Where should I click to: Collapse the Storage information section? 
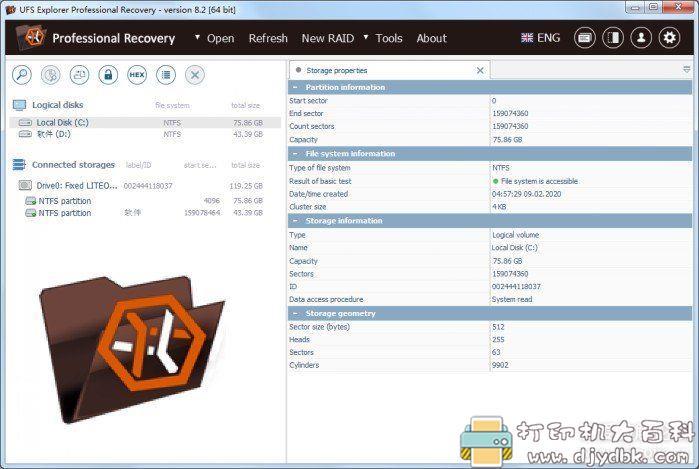296,221
